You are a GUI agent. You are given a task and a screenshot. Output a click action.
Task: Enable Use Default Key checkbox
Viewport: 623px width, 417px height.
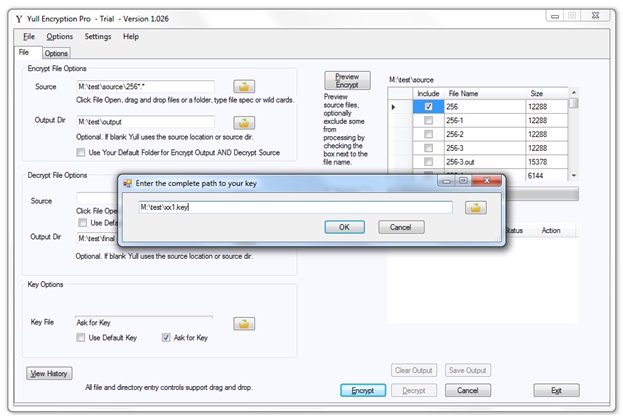point(82,338)
